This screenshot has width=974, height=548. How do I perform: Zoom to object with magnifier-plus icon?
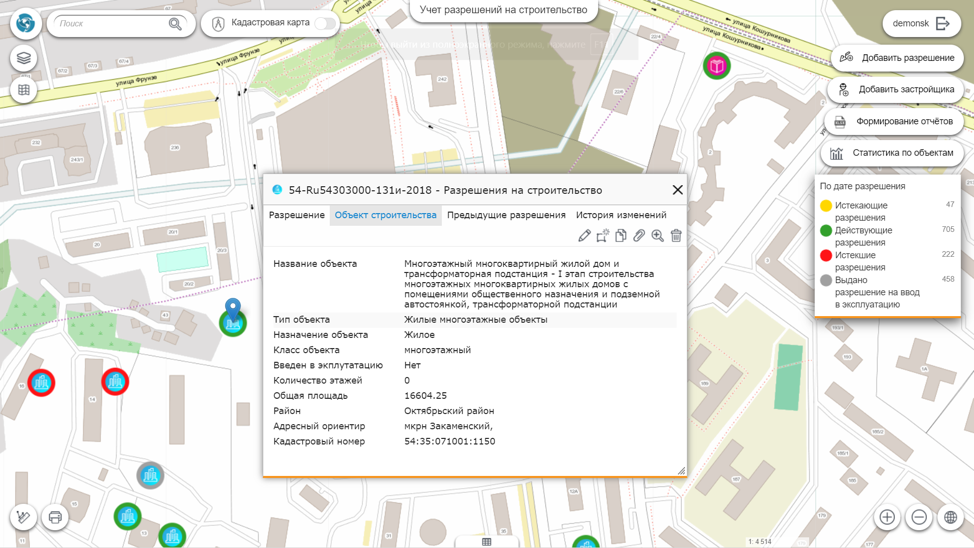point(658,236)
